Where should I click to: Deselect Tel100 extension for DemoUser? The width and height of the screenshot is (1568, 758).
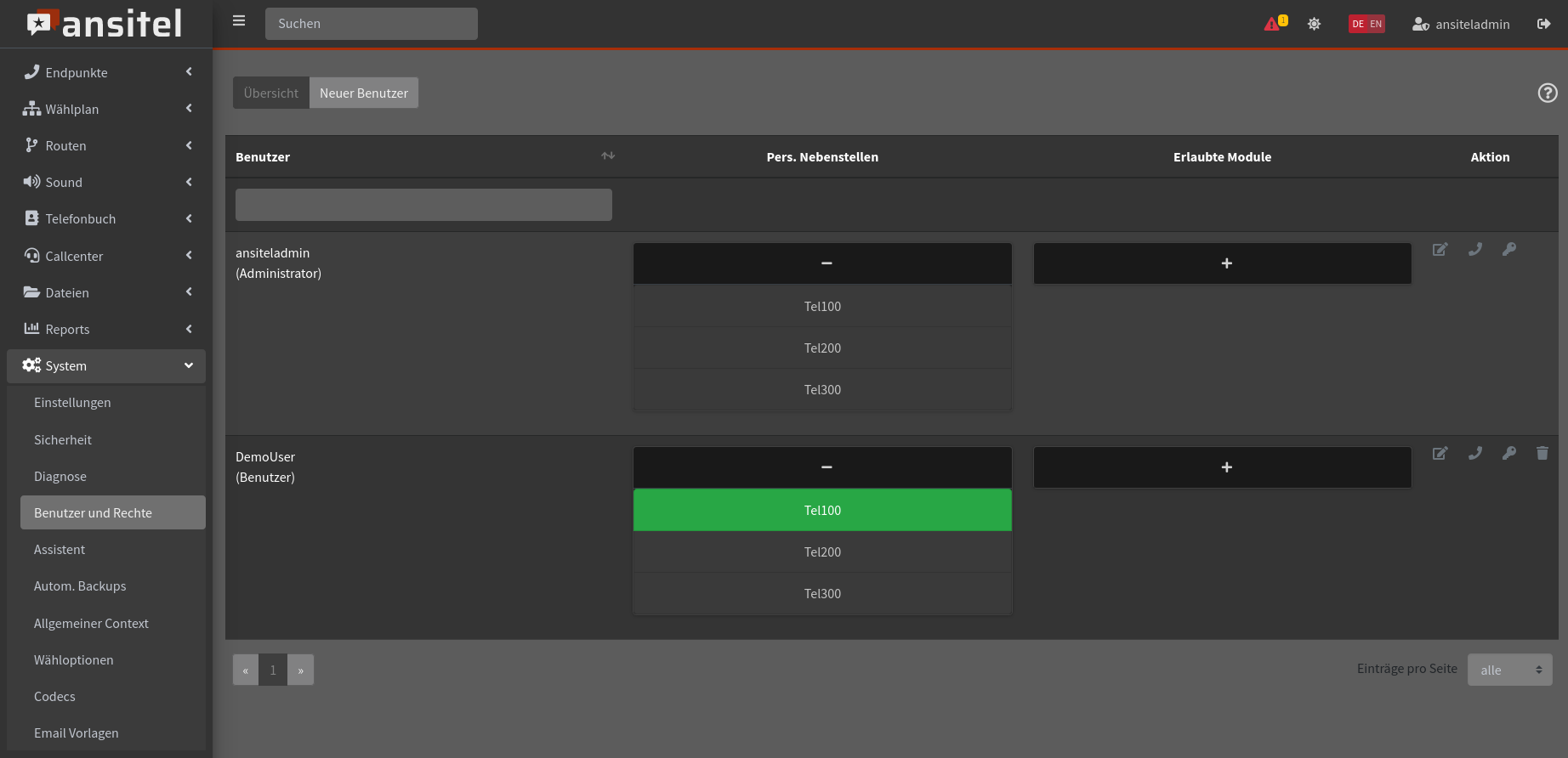pyautogui.click(x=821, y=510)
